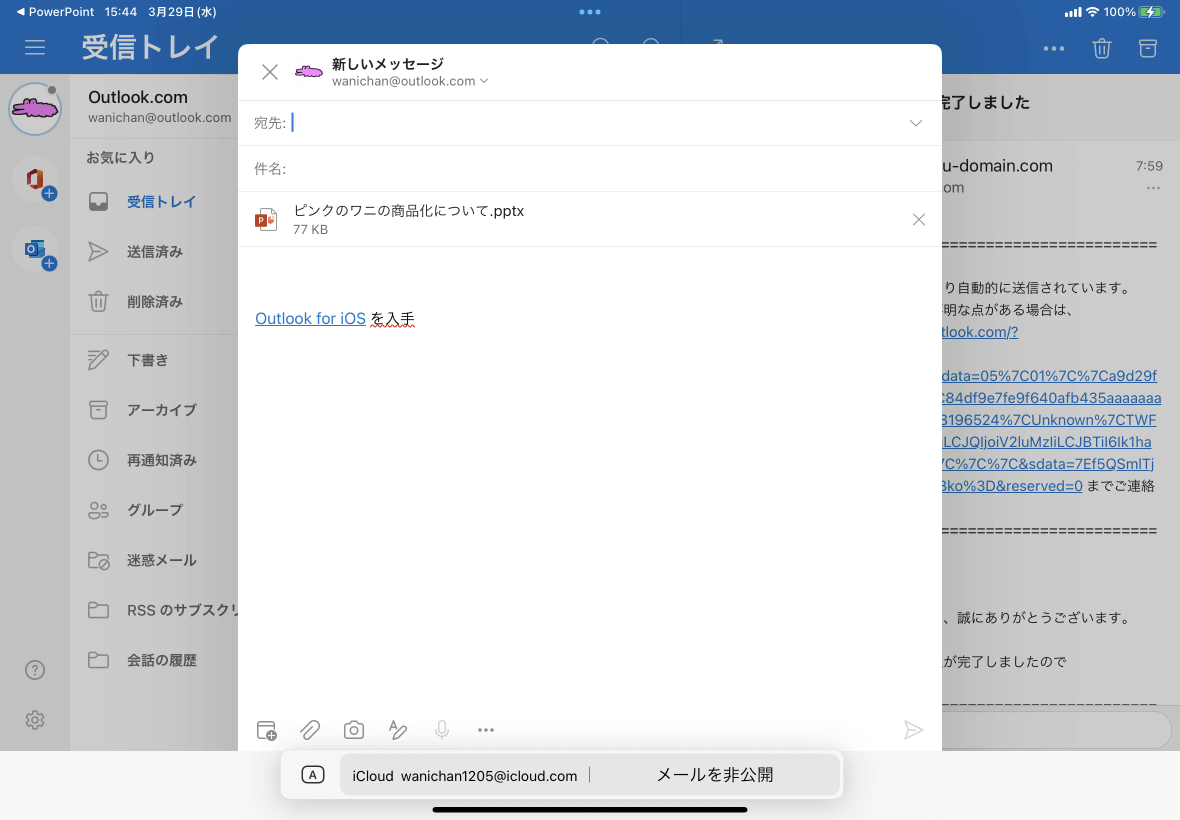This screenshot has height=820, width=1180.
Task: Click the Outlook.com account name
Action: point(138,97)
